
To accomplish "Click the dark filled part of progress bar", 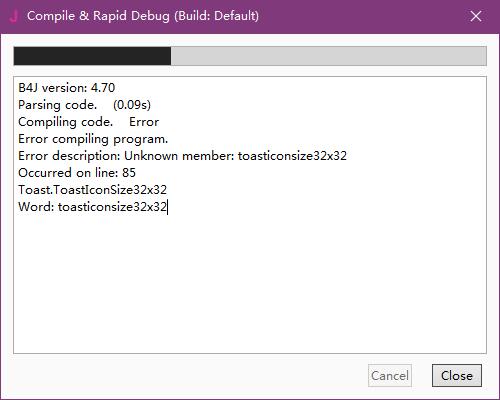I will pyautogui.click(x=92, y=56).
